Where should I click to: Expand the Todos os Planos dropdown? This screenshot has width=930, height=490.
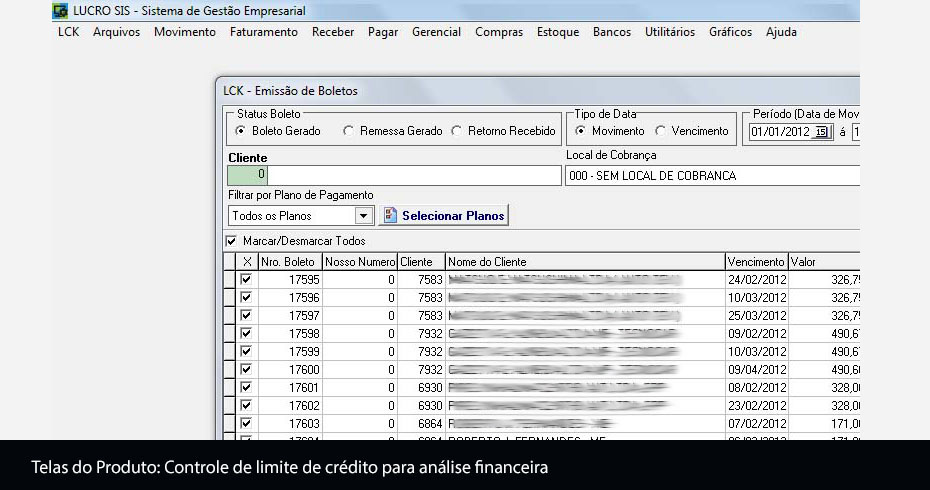[x=364, y=216]
